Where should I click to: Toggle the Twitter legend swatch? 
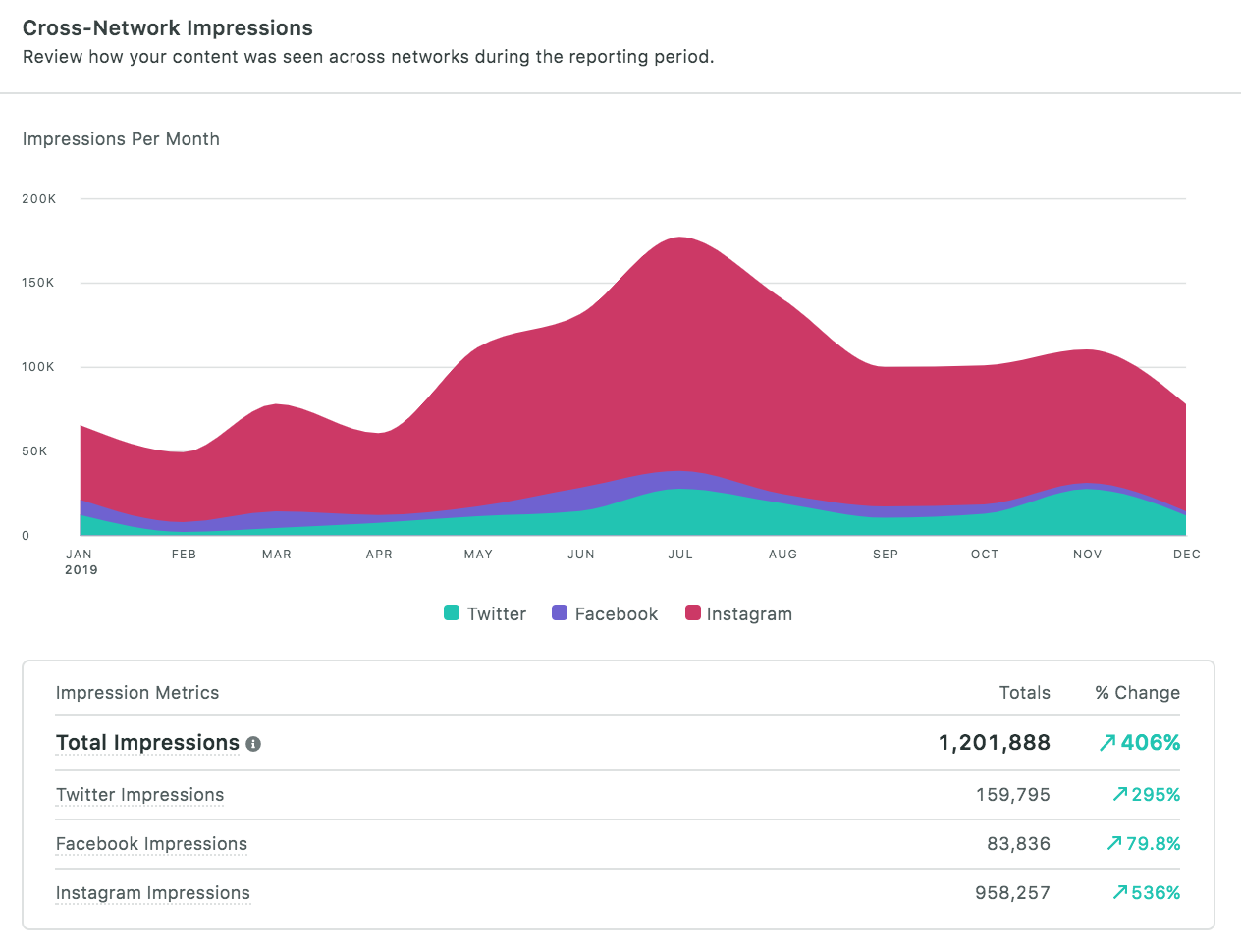tap(452, 612)
